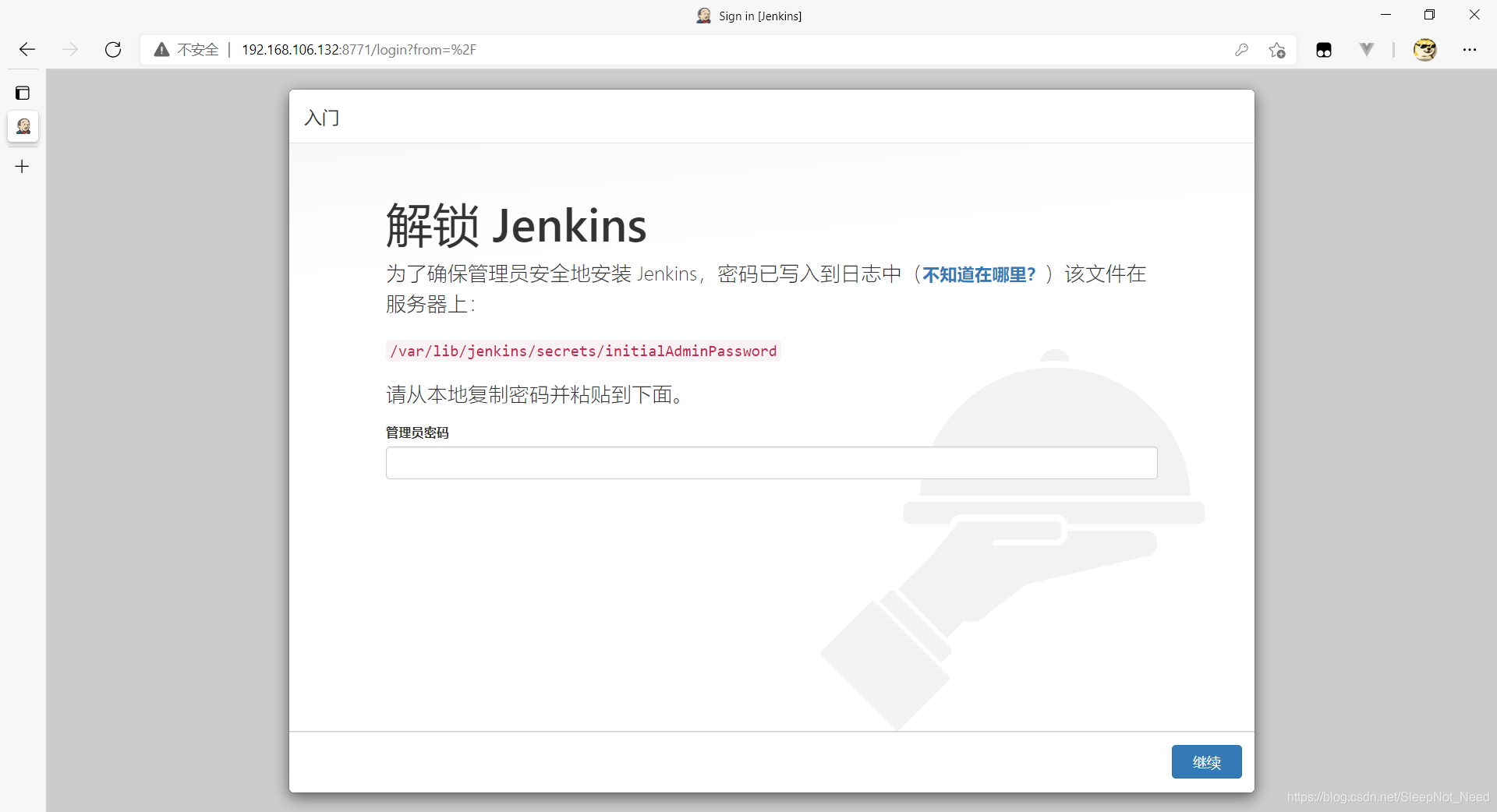1497x812 pixels.
Task: Minimize the browser window
Action: [x=1386, y=15]
